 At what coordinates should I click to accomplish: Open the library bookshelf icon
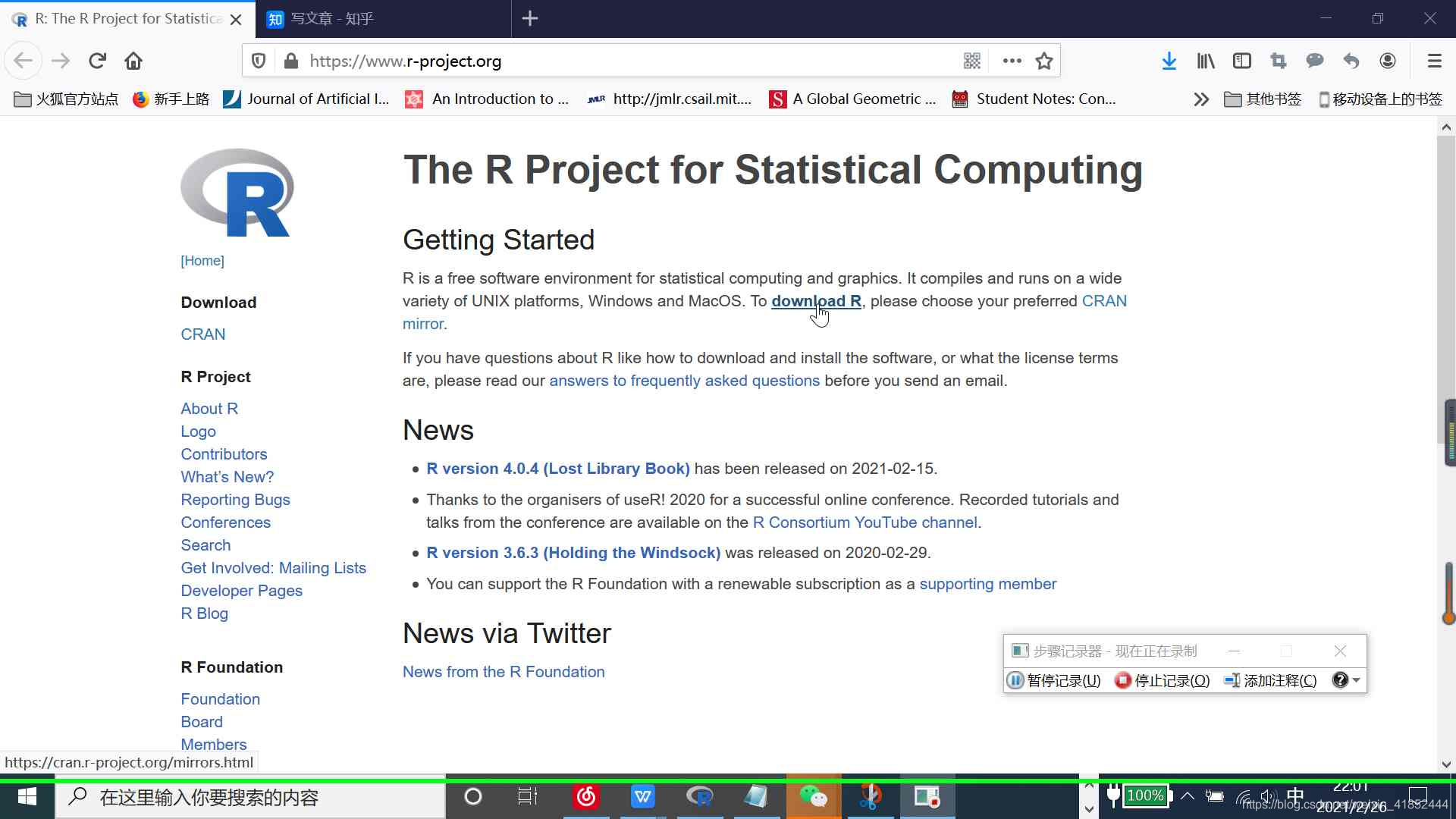coord(1205,61)
